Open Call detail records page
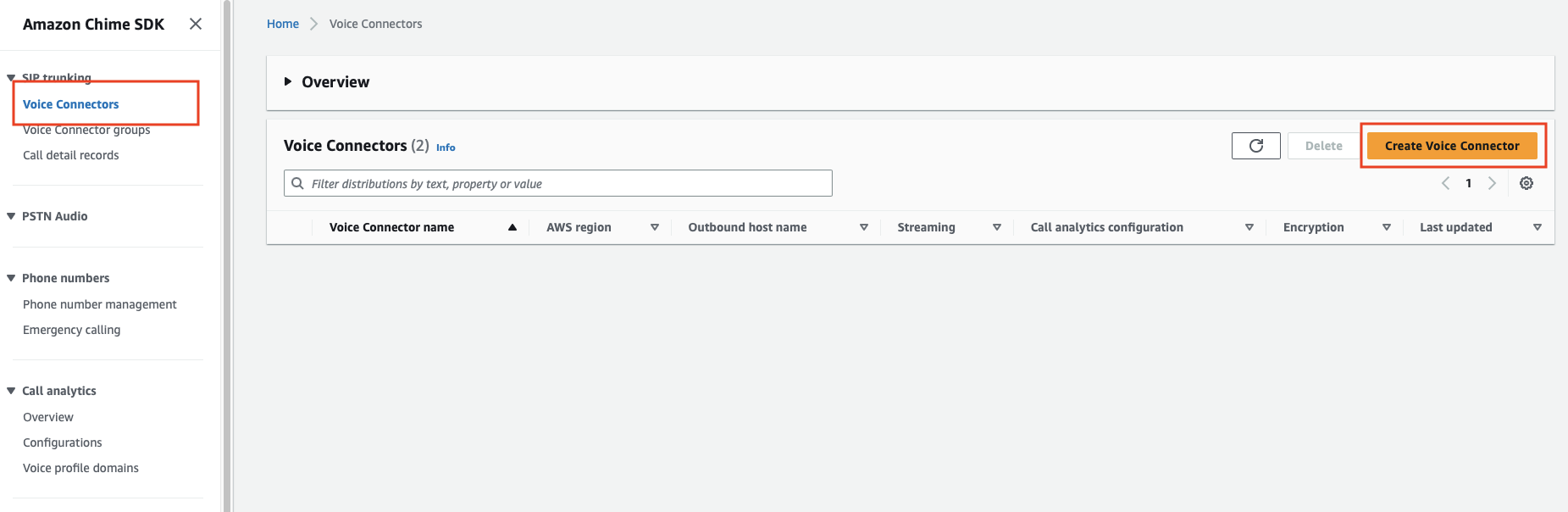 [x=71, y=155]
